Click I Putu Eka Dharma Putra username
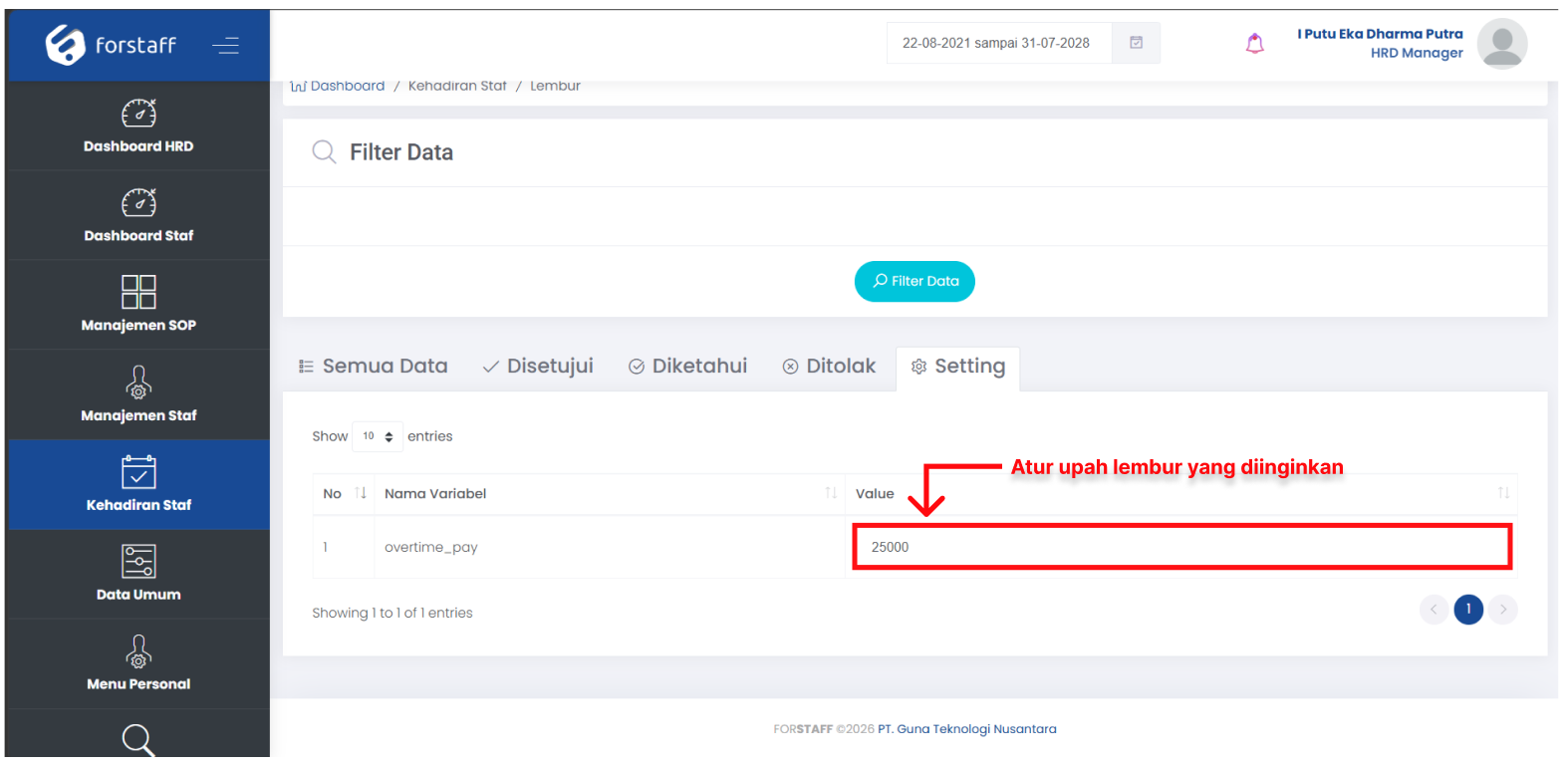 click(1380, 34)
